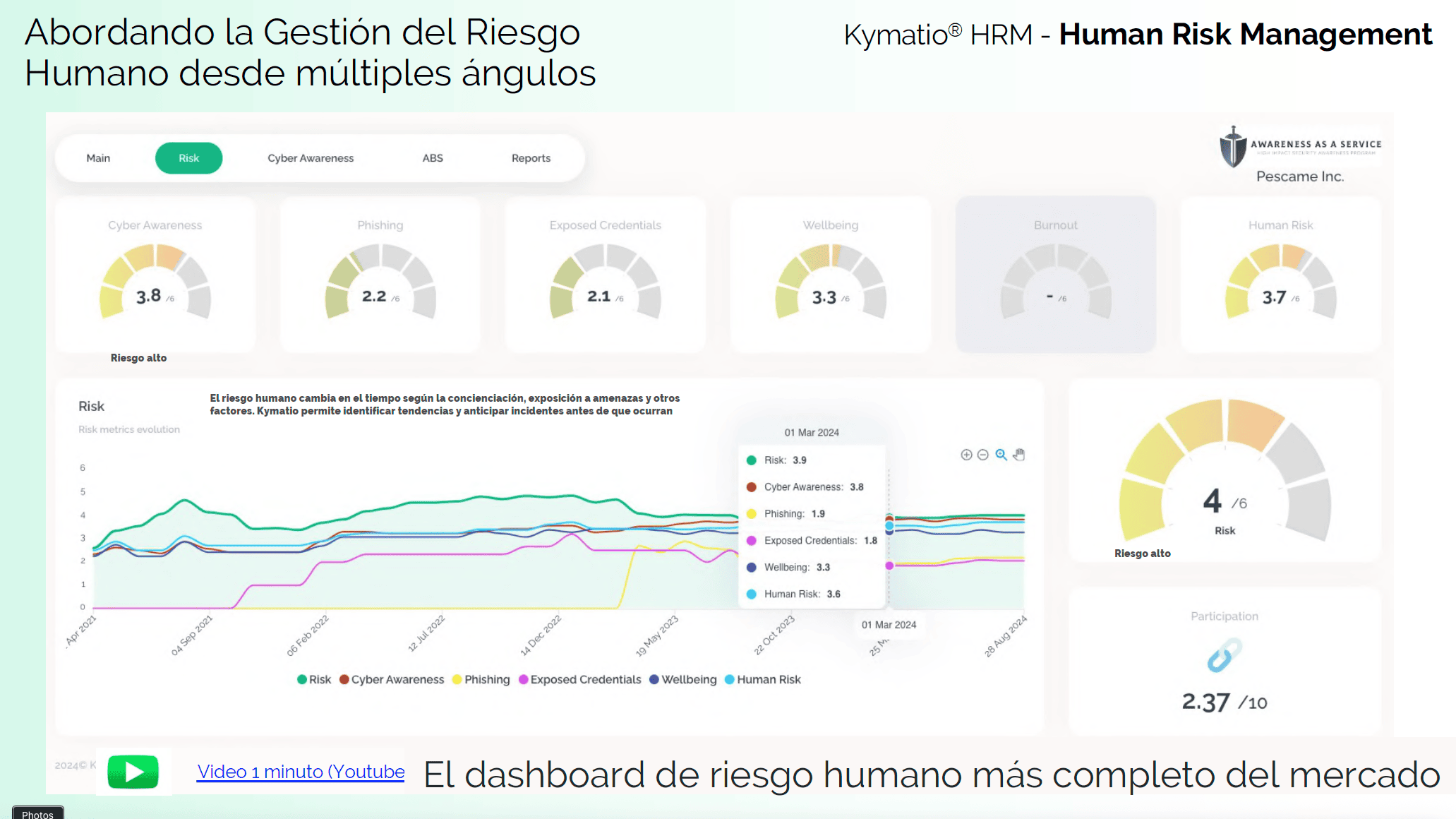
Task: Toggle the Risk series in the chart legend
Action: [x=315, y=679]
